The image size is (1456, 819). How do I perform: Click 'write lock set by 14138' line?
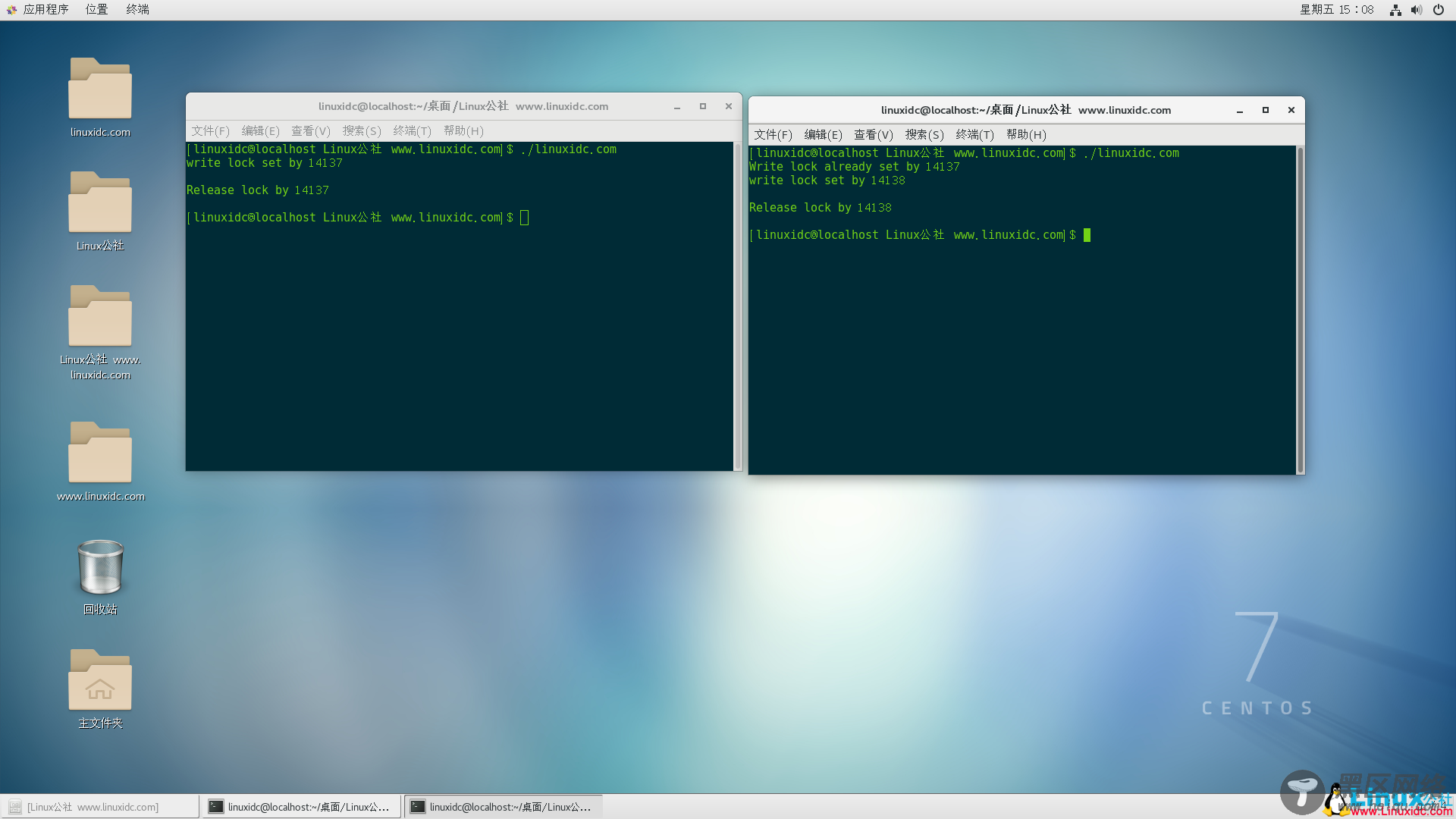827,180
